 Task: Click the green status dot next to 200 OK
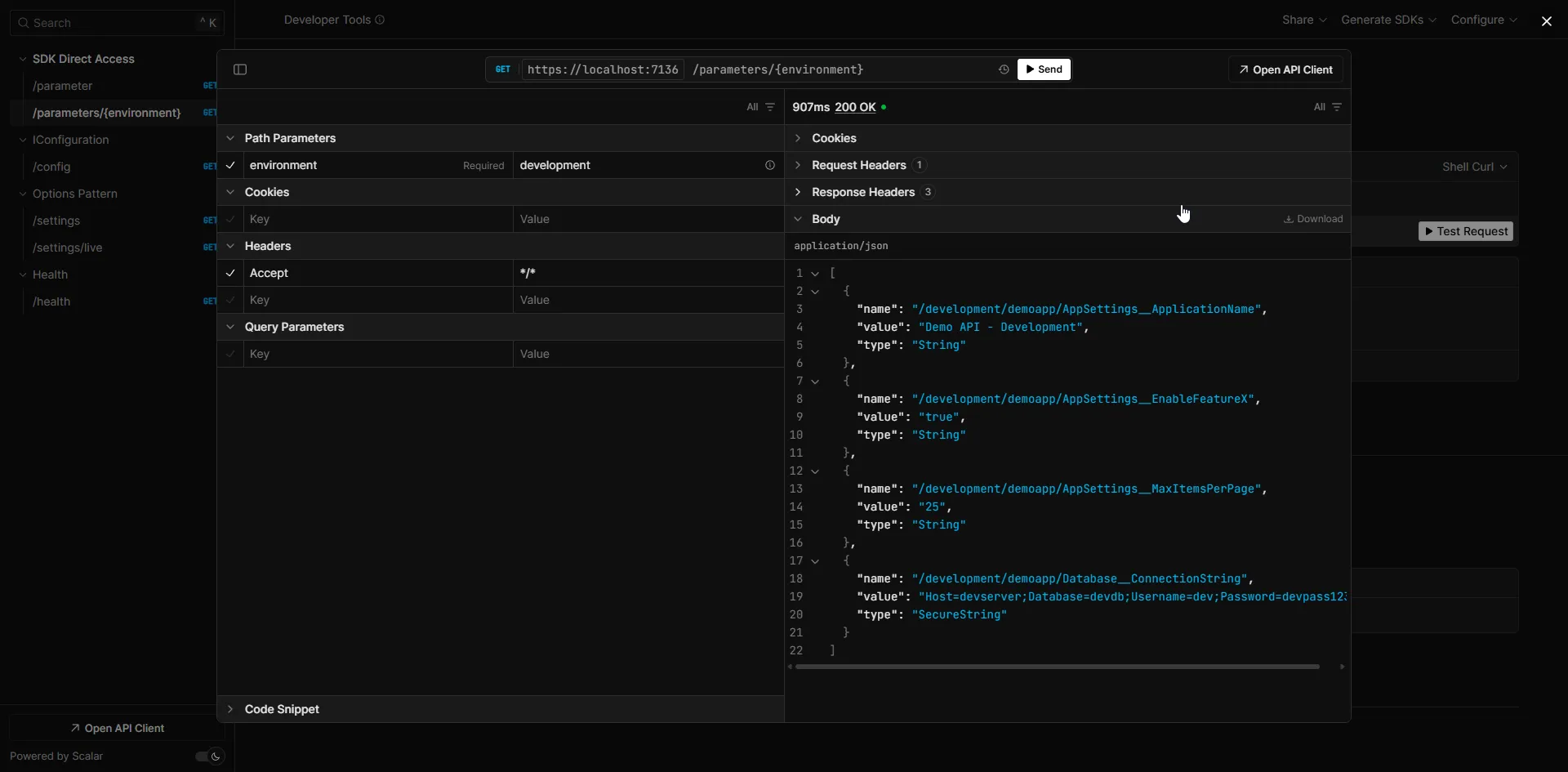[x=883, y=107]
